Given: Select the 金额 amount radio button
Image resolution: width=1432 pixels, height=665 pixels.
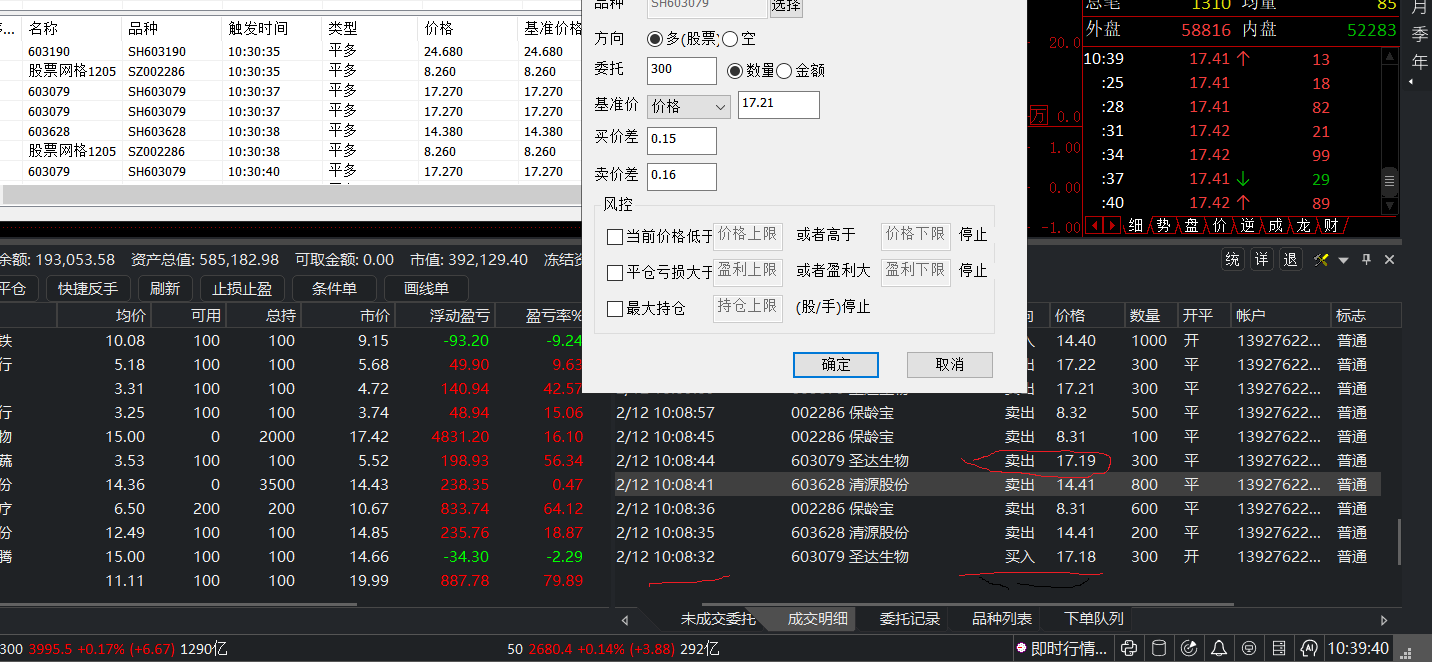Looking at the screenshot, I should coord(784,71).
